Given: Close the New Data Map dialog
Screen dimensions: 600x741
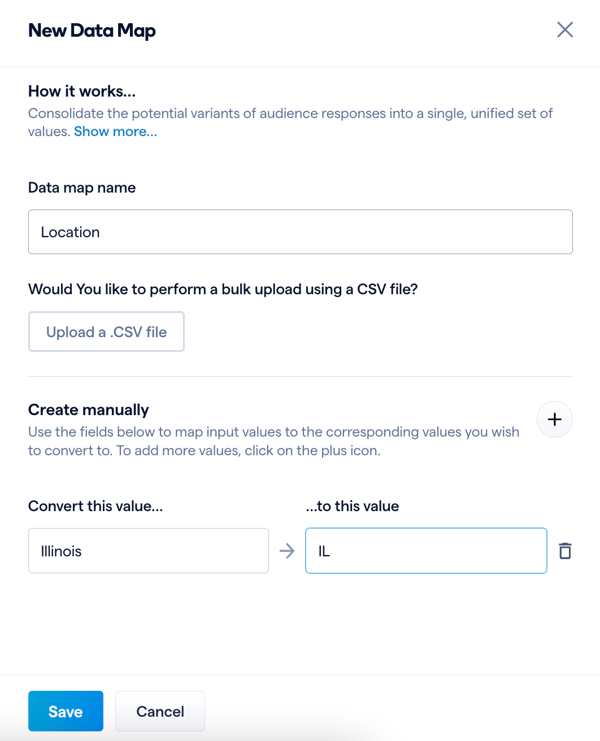Looking at the screenshot, I should [565, 30].
